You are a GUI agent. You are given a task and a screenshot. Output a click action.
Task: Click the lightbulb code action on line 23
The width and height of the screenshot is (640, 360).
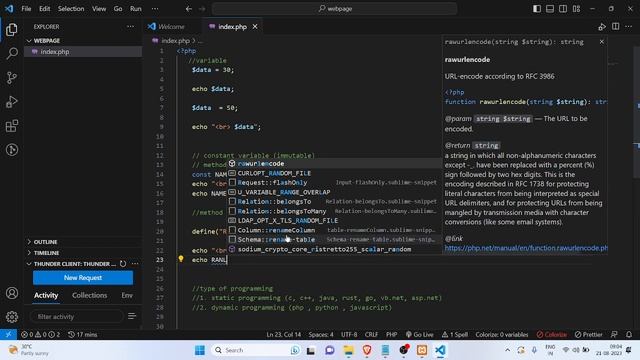tap(181, 259)
